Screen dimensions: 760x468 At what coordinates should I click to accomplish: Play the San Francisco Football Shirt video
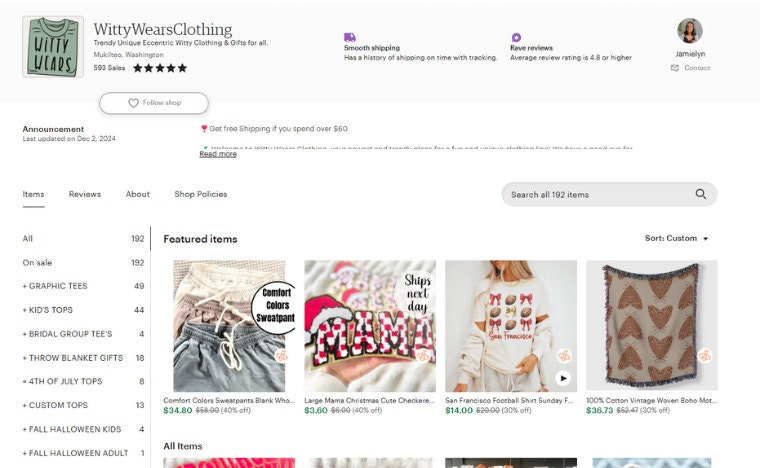[563, 378]
